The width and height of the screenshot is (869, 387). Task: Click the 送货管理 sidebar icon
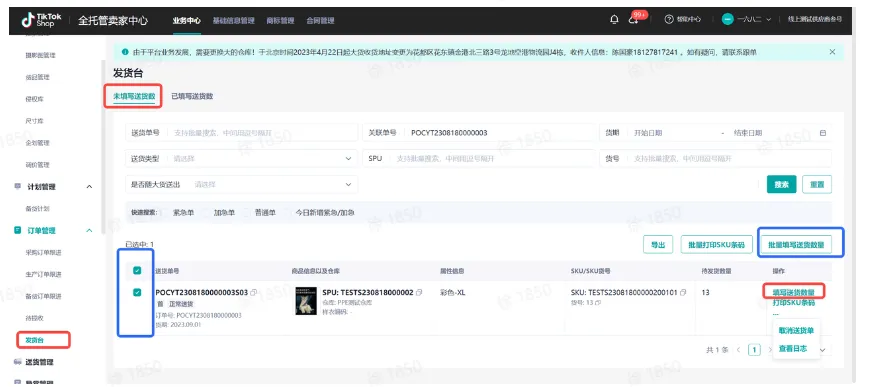(18, 362)
